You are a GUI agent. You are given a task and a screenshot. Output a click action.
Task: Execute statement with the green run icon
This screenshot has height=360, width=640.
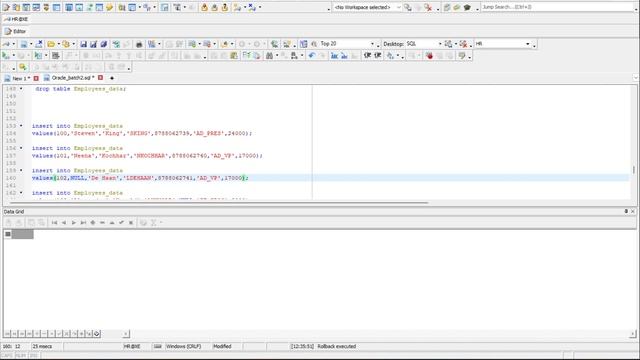pos(6,56)
